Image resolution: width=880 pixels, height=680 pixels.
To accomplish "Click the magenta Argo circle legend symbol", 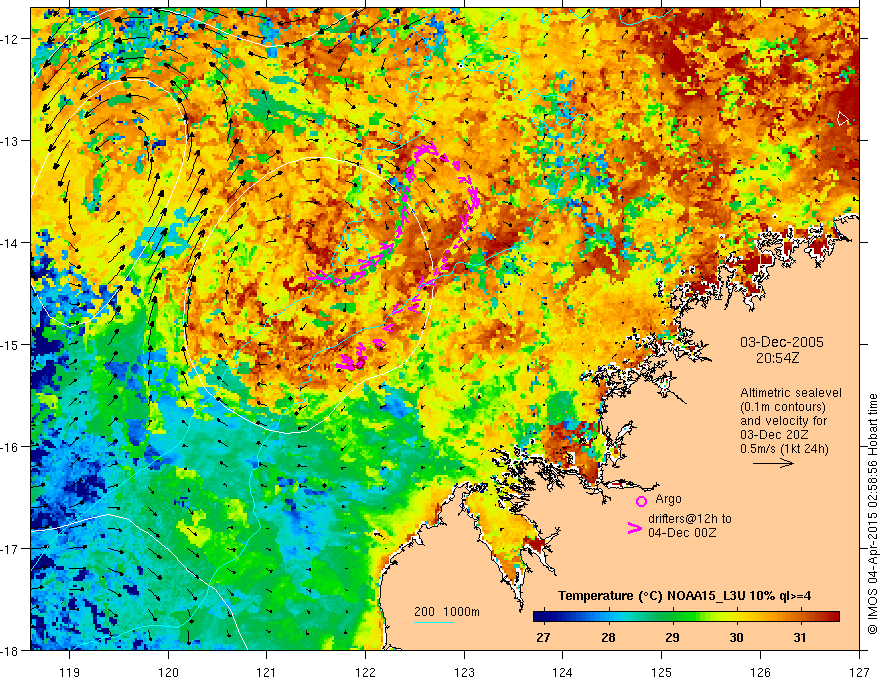I will click(641, 501).
